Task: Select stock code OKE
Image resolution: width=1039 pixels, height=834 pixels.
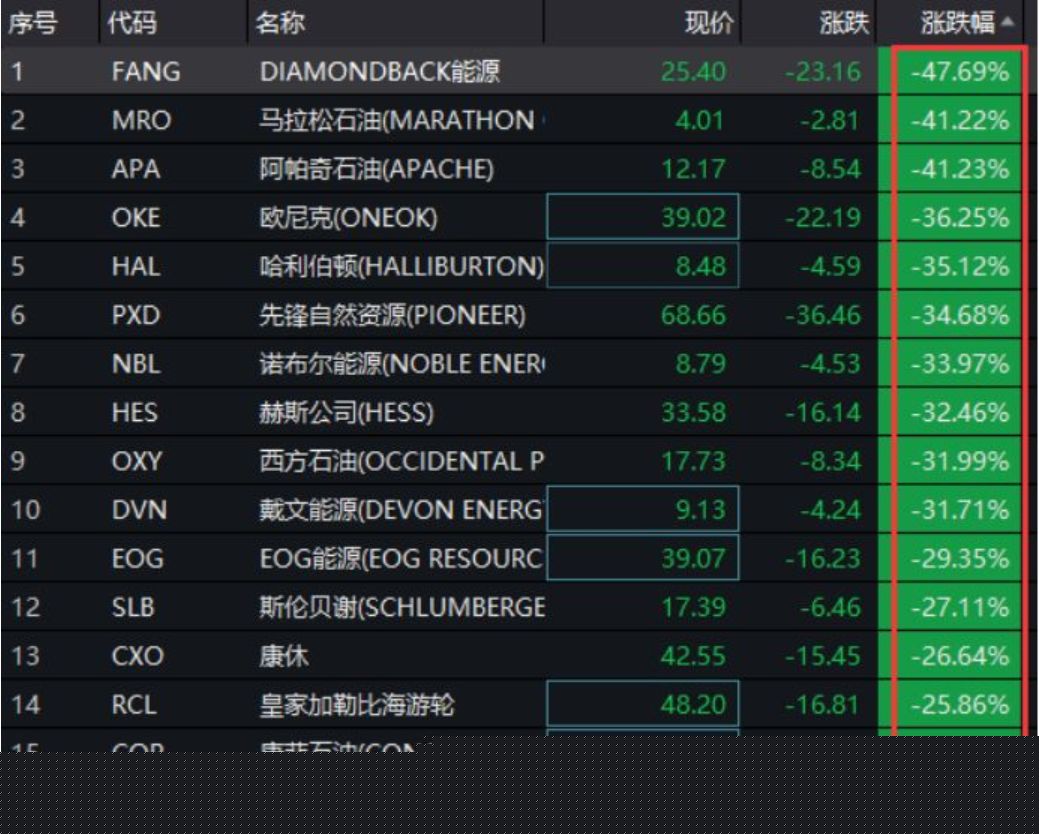Action: point(136,218)
